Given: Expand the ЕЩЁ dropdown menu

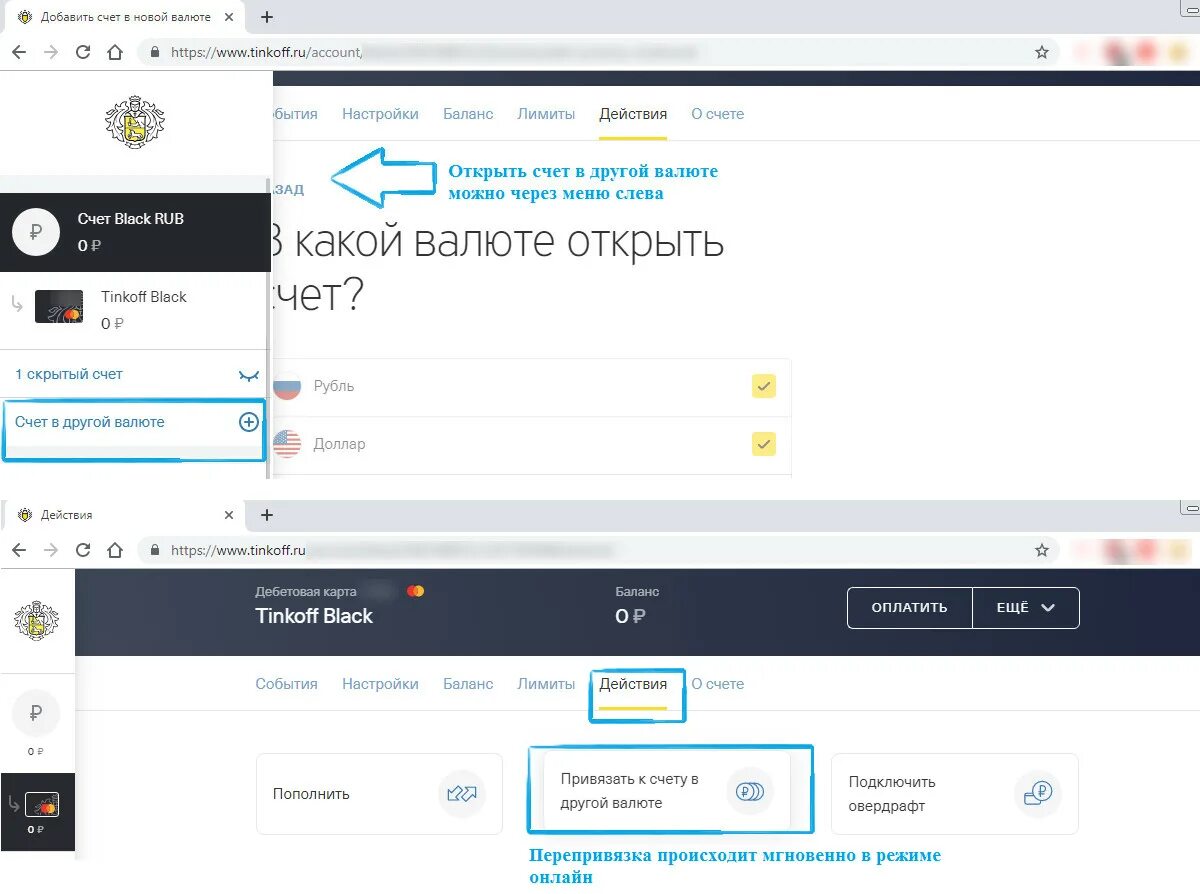Looking at the screenshot, I should pos(1026,607).
